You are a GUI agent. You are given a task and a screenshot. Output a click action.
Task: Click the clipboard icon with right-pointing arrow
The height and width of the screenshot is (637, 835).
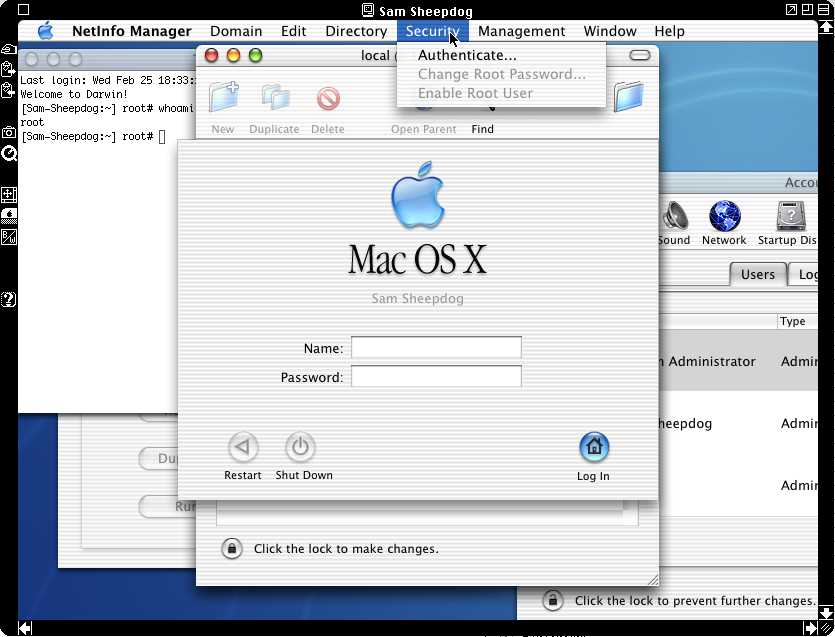[9, 69]
